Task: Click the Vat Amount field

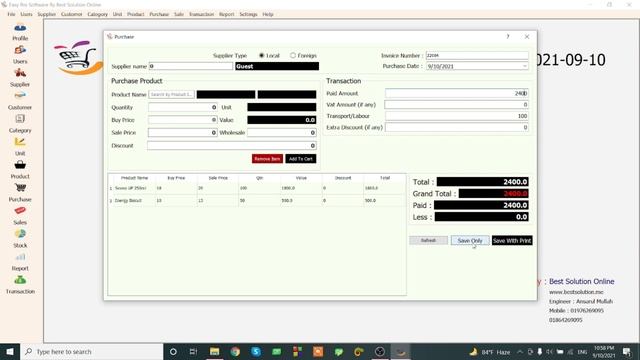Action: tap(457, 105)
